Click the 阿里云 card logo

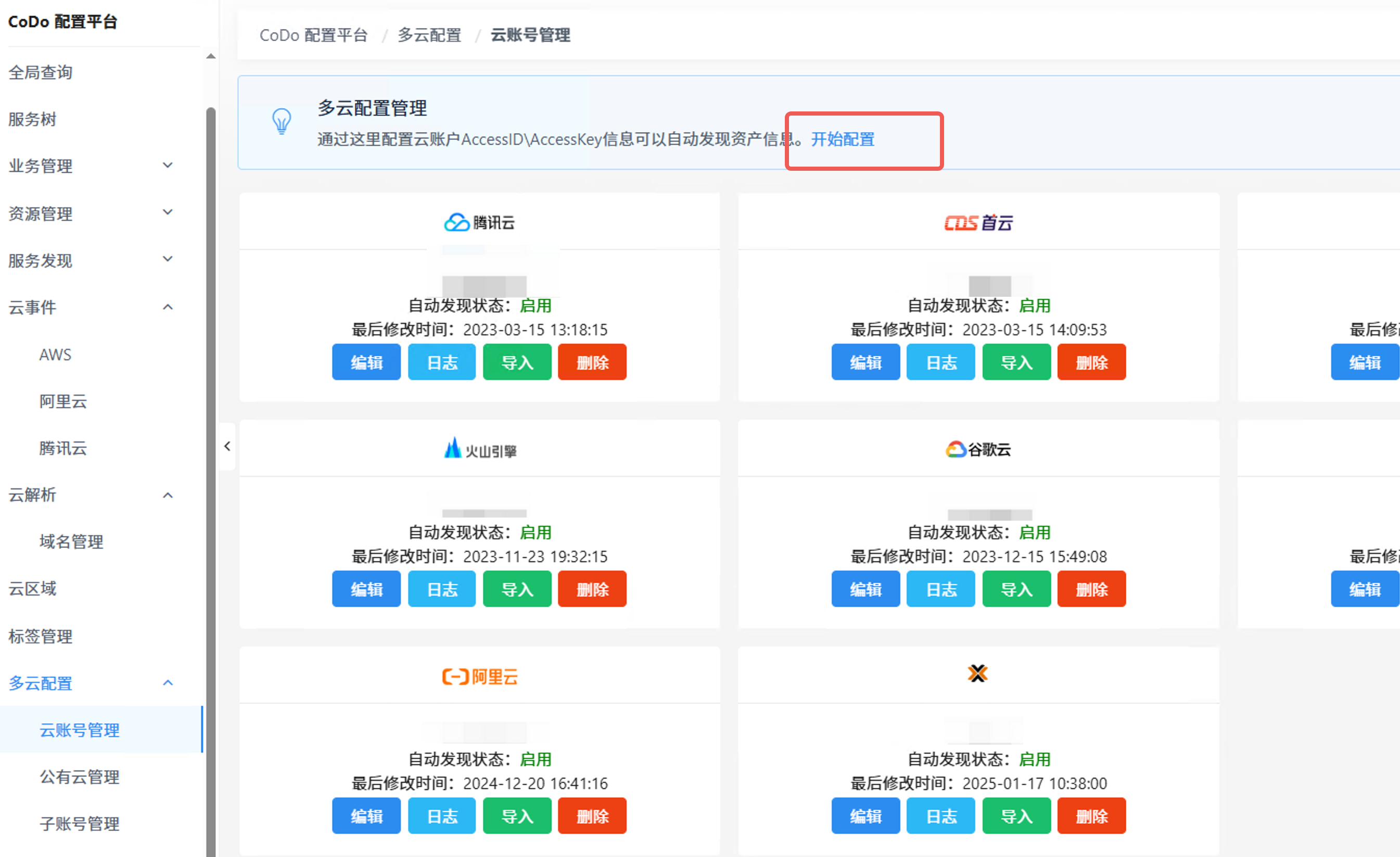tap(479, 676)
